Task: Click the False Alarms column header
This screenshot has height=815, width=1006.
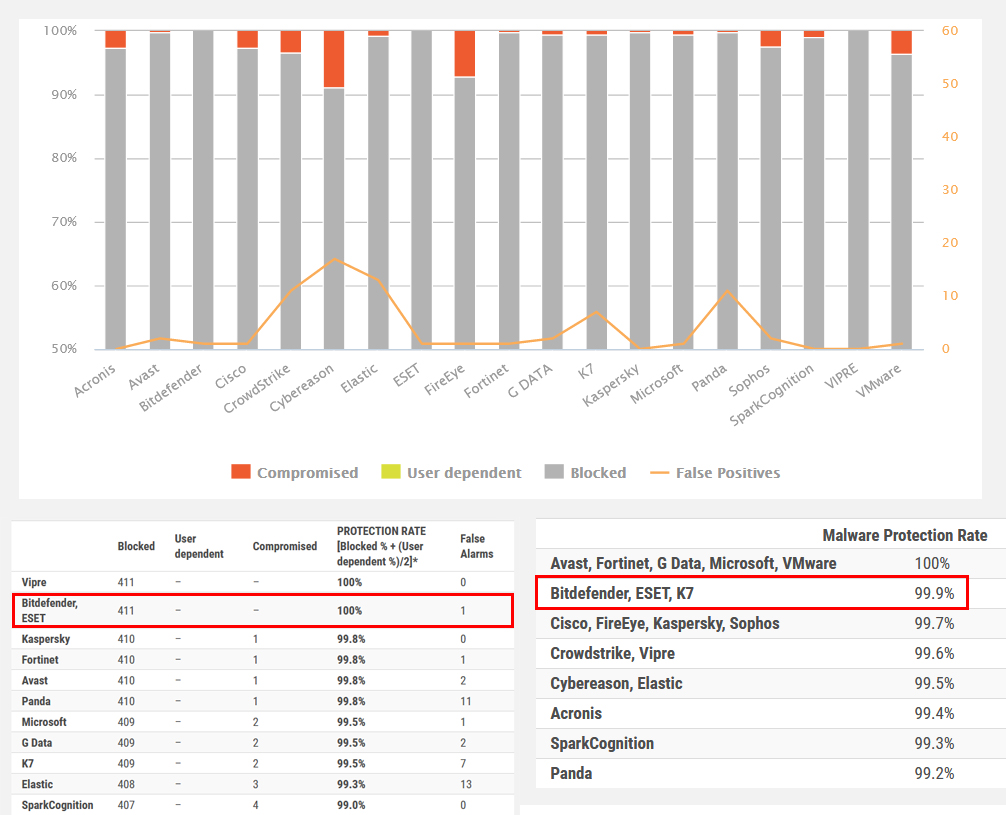Action: (477, 546)
